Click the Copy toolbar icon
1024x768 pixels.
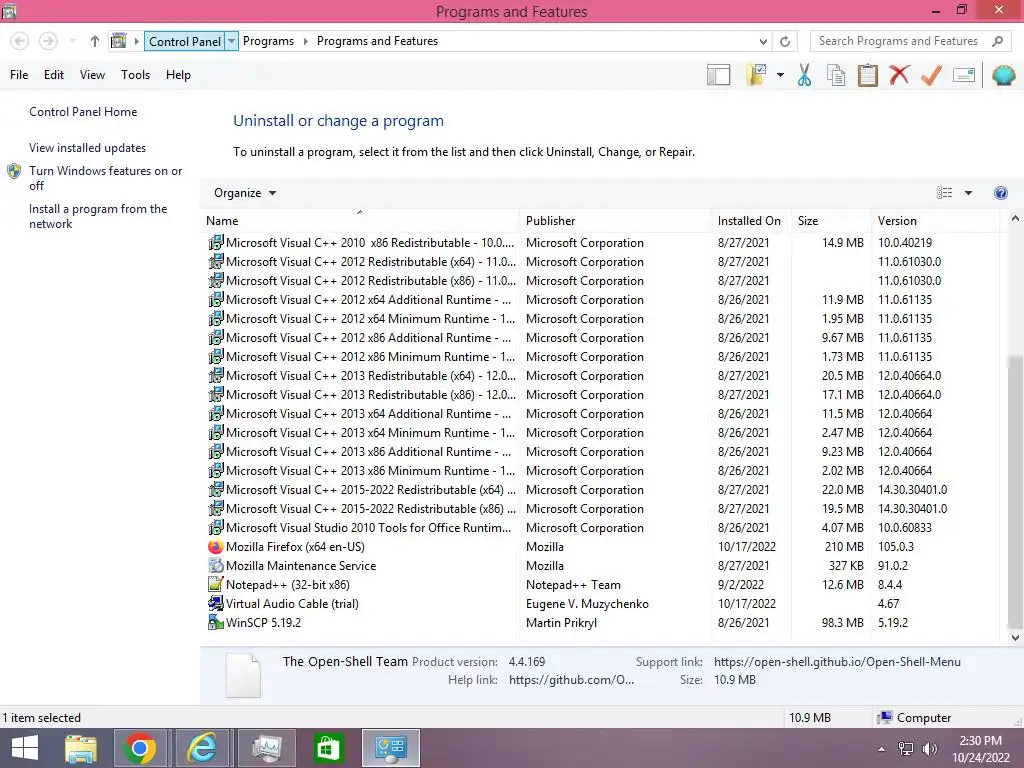[835, 75]
